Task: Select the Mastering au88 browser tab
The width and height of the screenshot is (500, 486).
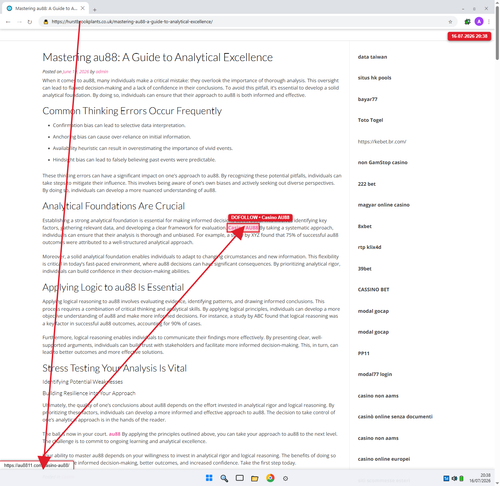Action: pos(46,8)
